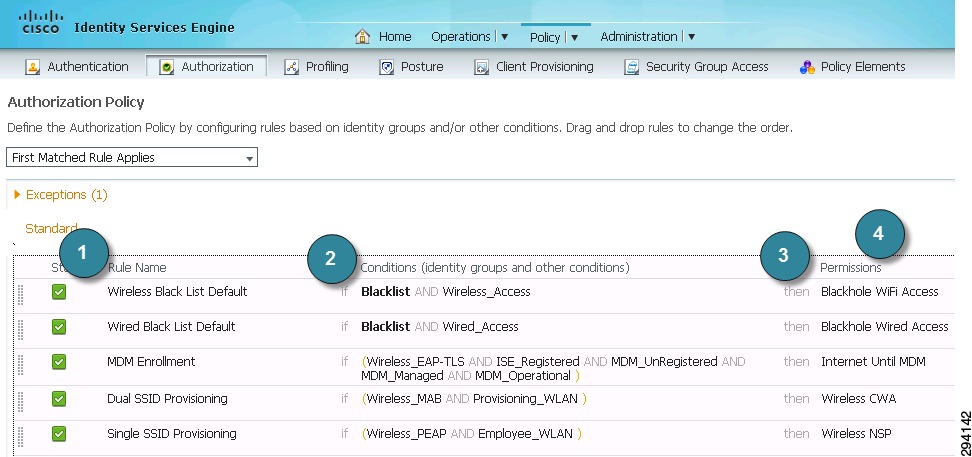Click rule name Wired Black List Default
This screenshot has width=972, height=457.
pyautogui.click(x=171, y=326)
